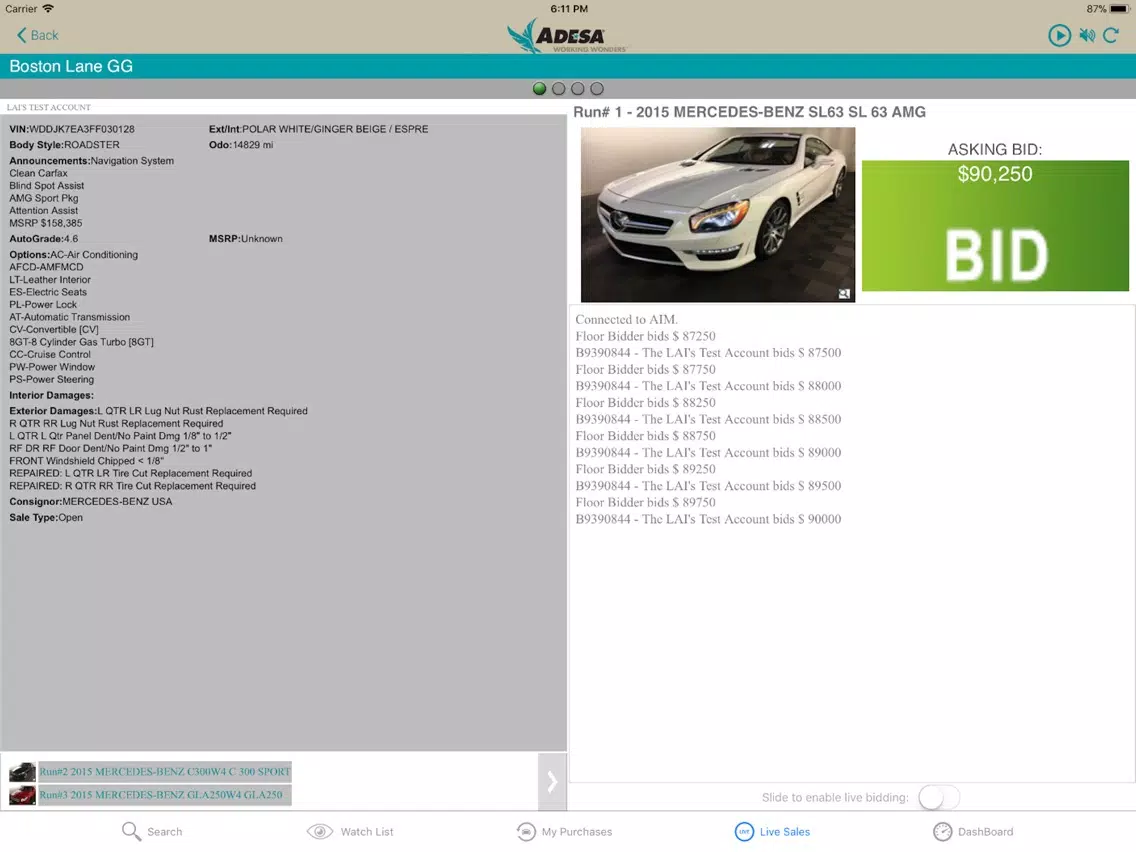
Task: Place a bid with the green BID button
Action: pos(995,226)
